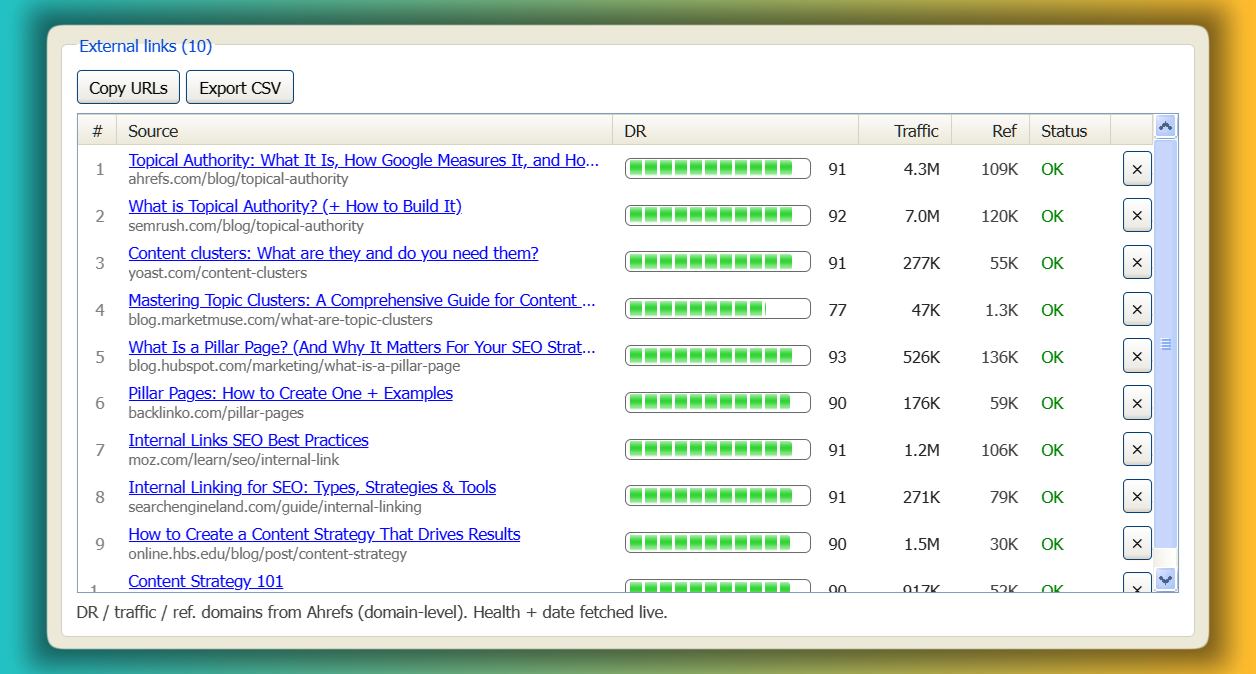Remove the blog.marketmuse.com topic clusters row

1137,310
